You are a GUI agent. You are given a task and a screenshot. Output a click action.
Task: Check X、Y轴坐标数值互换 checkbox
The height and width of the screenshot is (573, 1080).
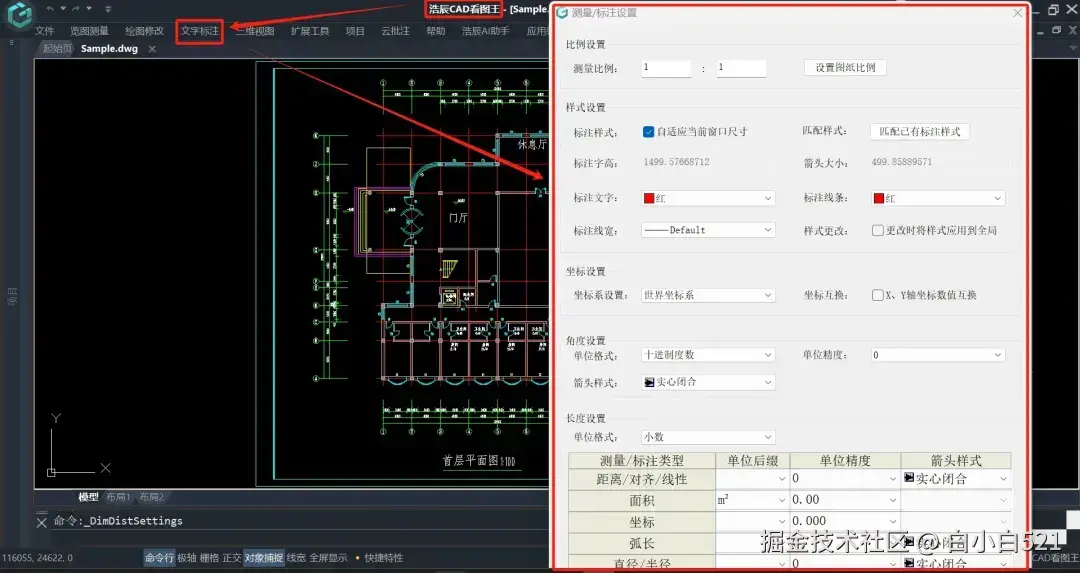878,295
